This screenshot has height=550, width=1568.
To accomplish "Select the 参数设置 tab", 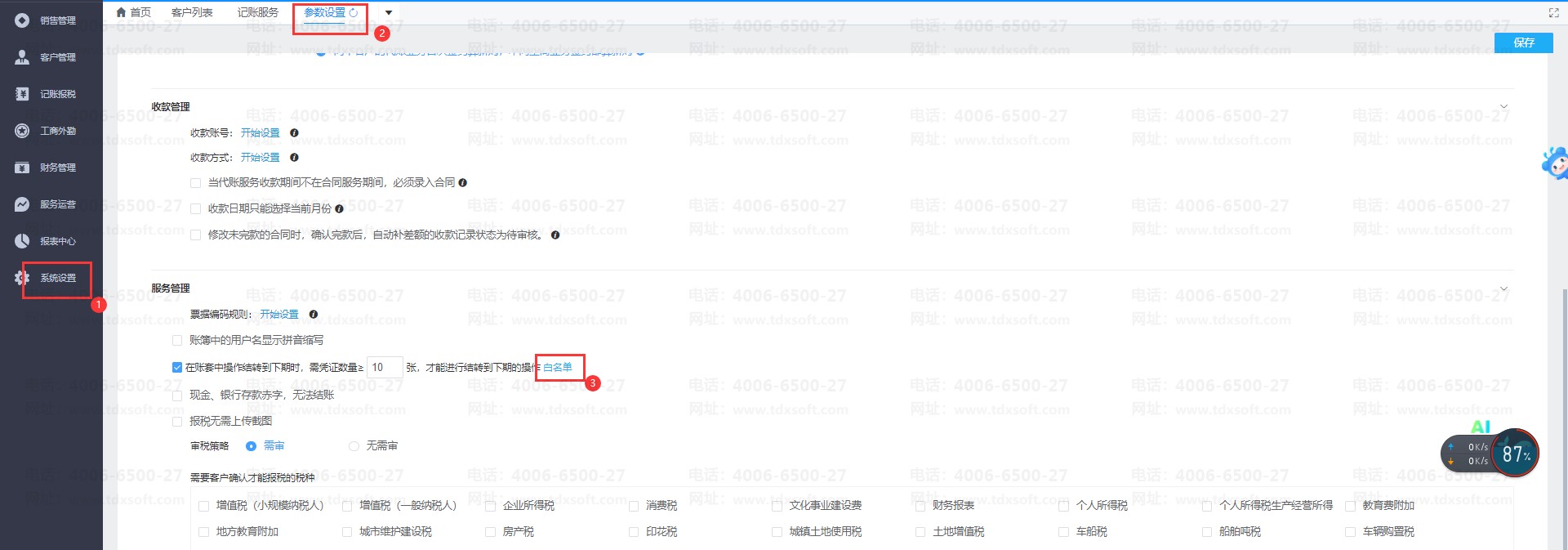I will [x=324, y=12].
